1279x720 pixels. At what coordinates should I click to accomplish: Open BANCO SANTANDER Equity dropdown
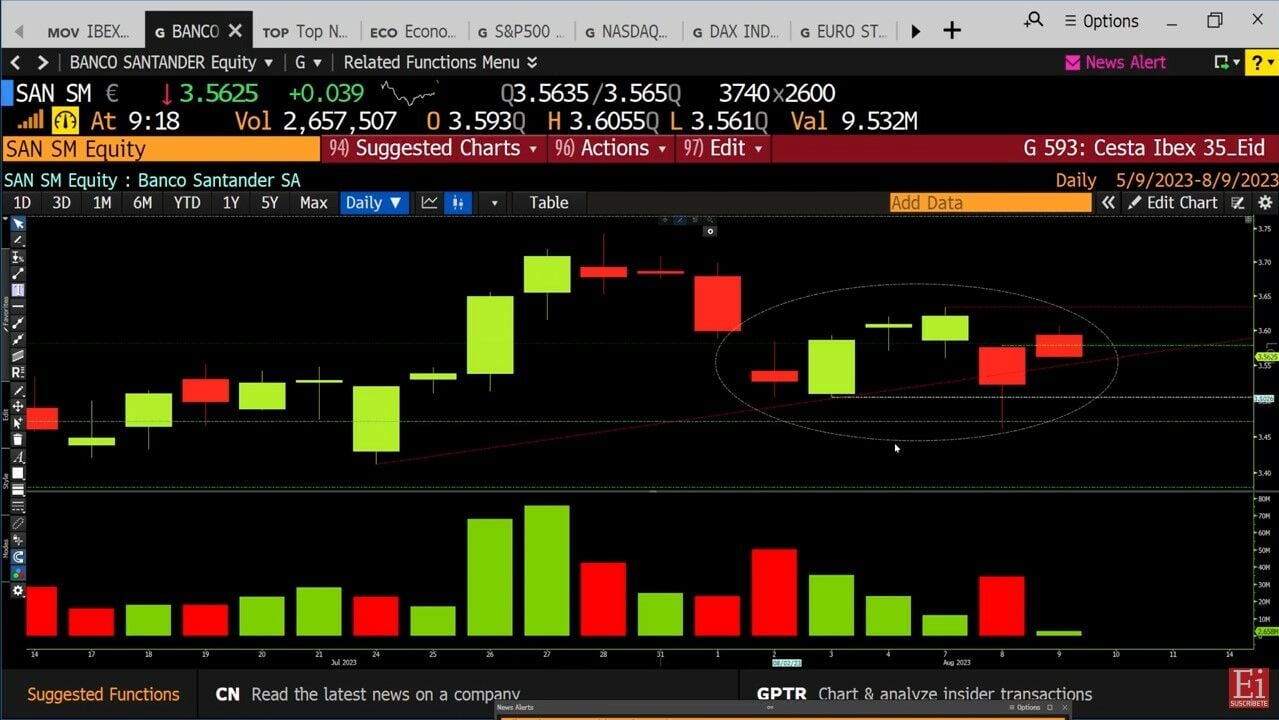pyautogui.click(x=171, y=62)
